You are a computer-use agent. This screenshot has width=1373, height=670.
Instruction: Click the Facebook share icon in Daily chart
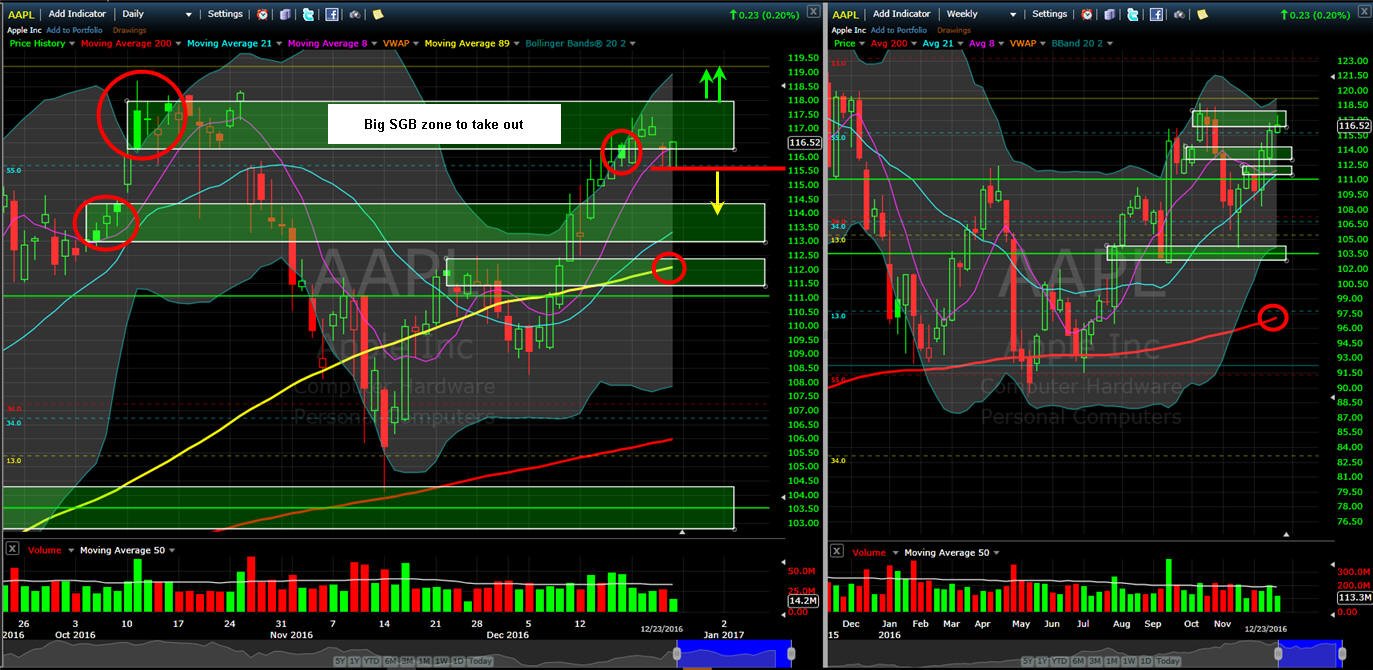coord(331,14)
